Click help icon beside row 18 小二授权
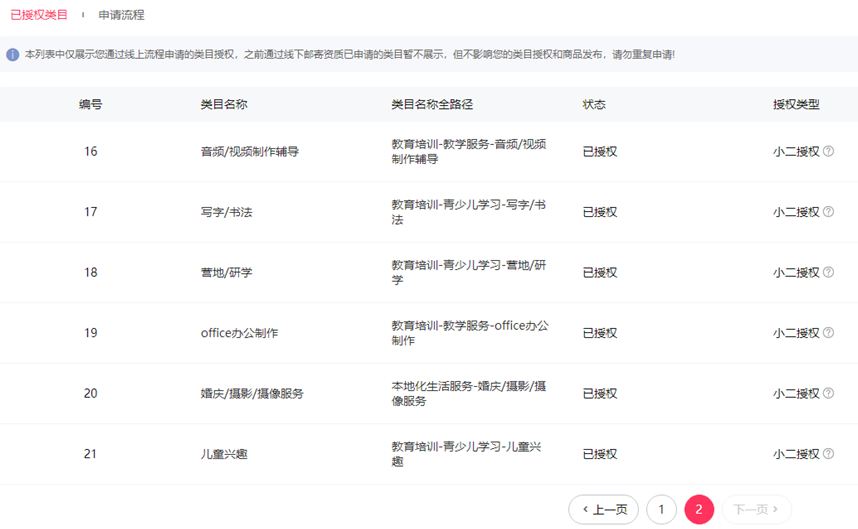Image resolution: width=858 pixels, height=529 pixels. (828, 272)
